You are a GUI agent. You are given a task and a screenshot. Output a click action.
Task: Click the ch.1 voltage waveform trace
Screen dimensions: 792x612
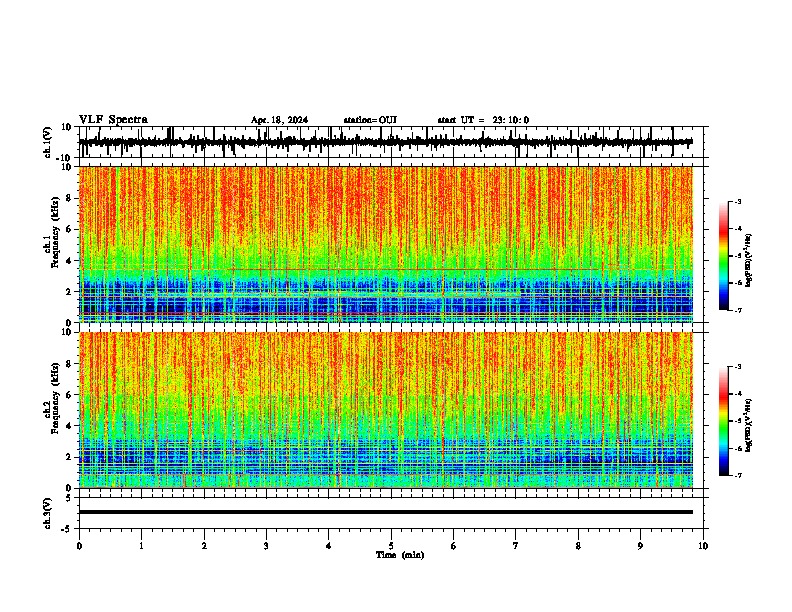point(386,142)
